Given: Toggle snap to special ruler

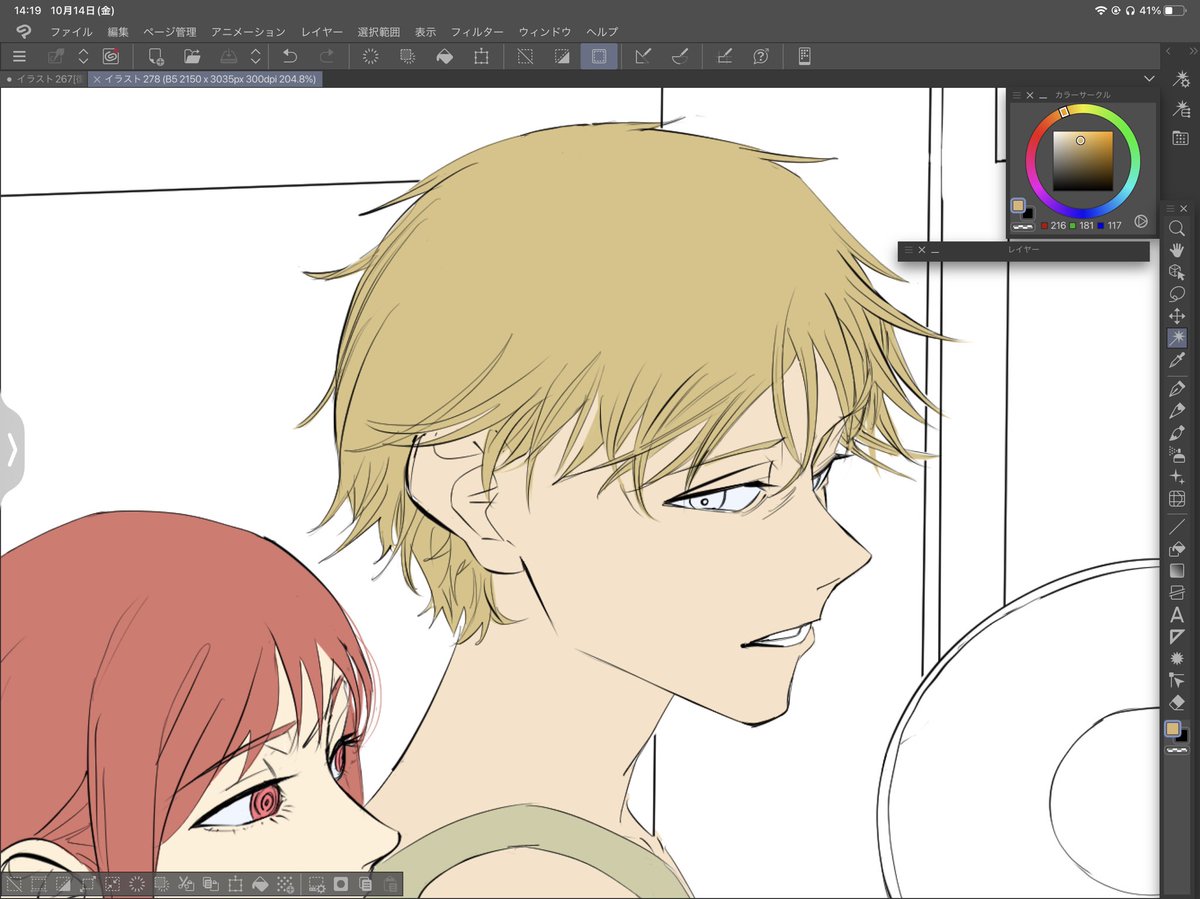Looking at the screenshot, I should [679, 57].
